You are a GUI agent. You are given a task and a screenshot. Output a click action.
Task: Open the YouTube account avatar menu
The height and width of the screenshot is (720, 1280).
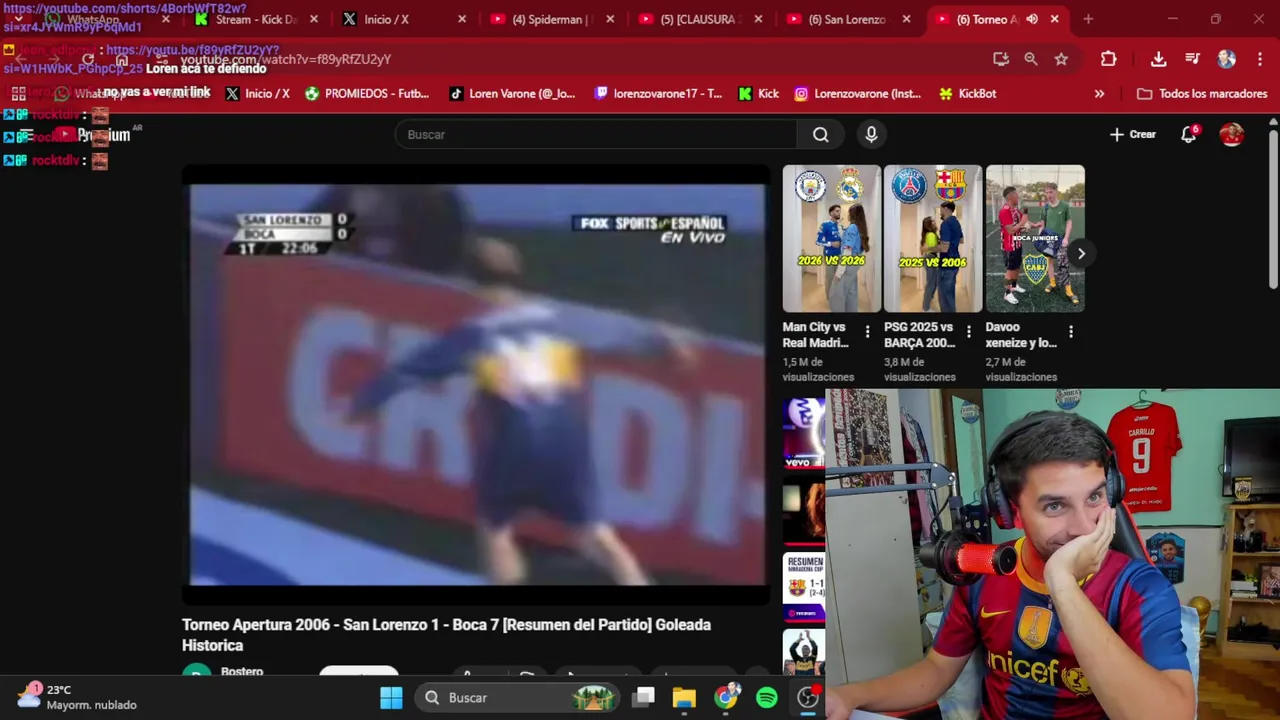pyautogui.click(x=1231, y=134)
